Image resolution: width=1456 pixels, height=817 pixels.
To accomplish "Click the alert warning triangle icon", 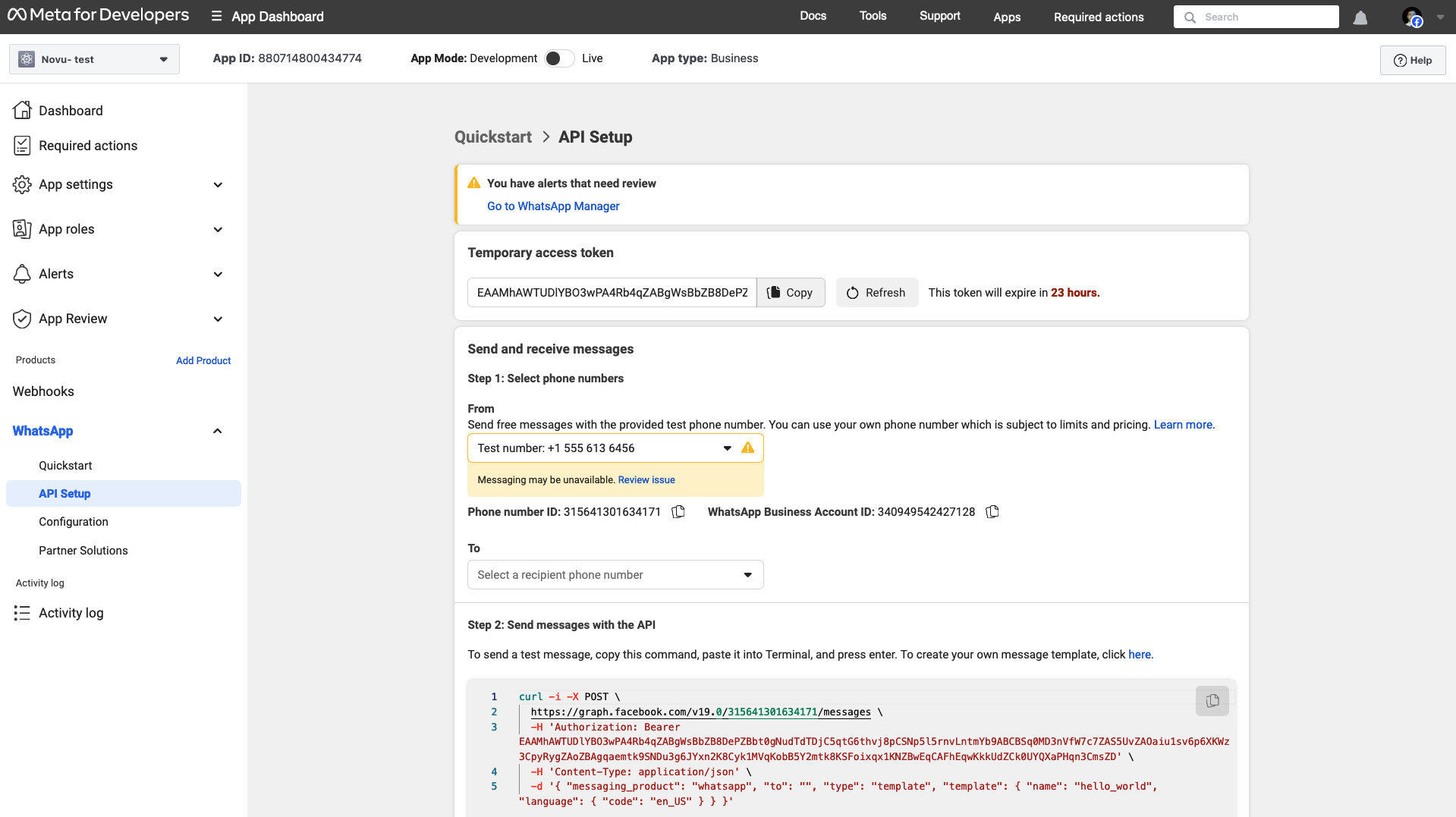I will [474, 183].
